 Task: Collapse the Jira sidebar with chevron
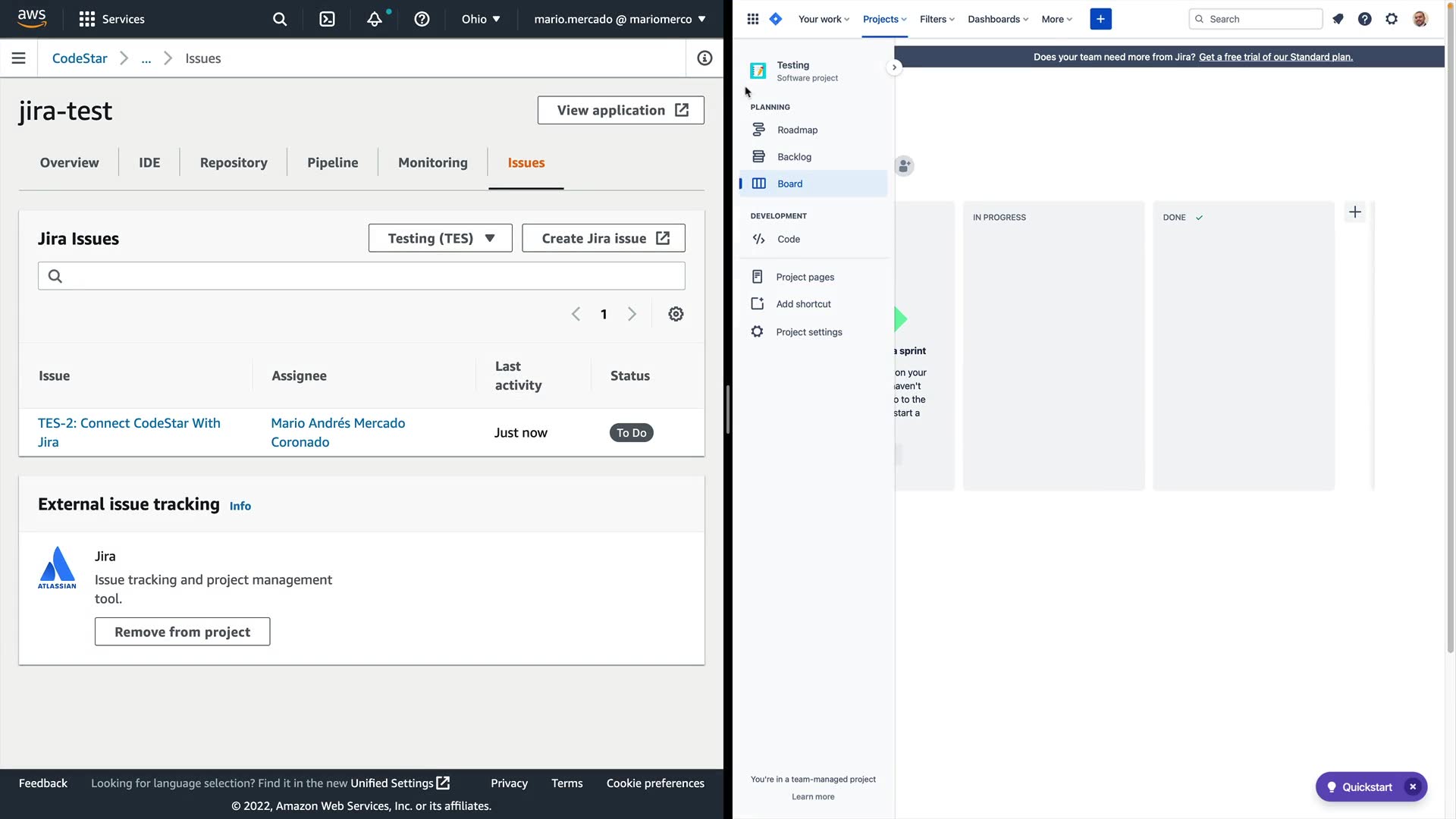point(894,67)
